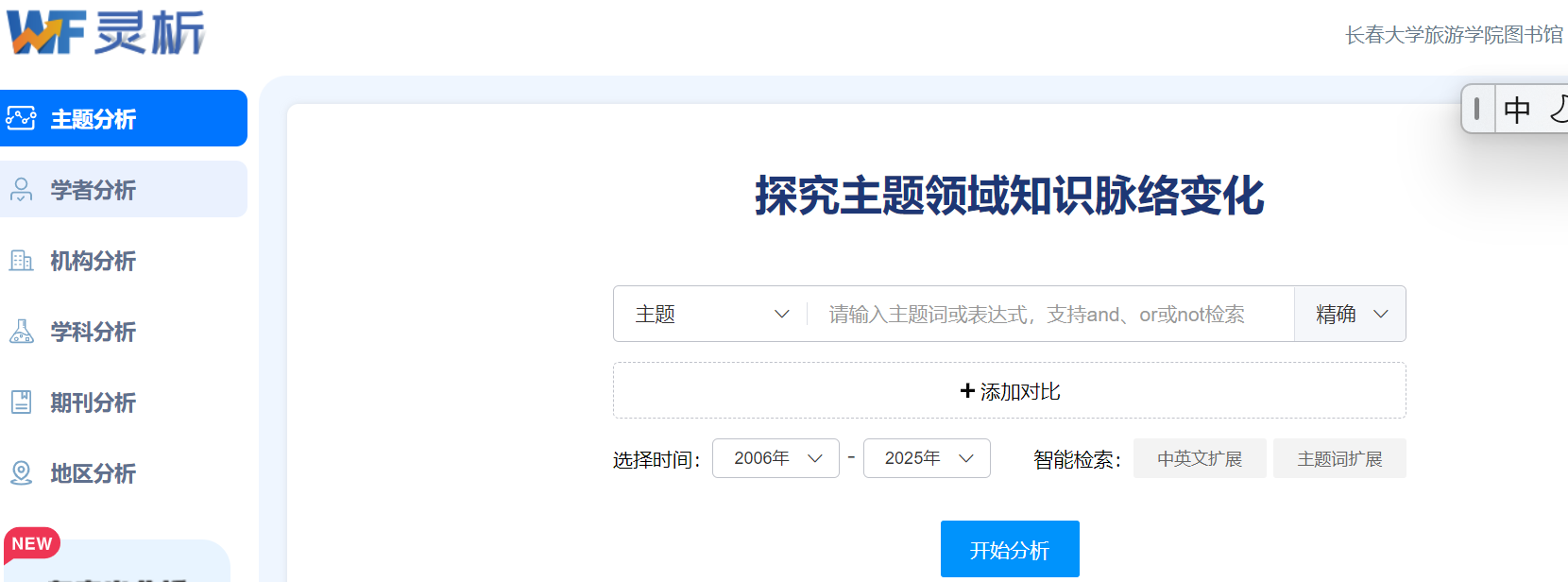Click the 主题分析 chart icon

click(21, 118)
